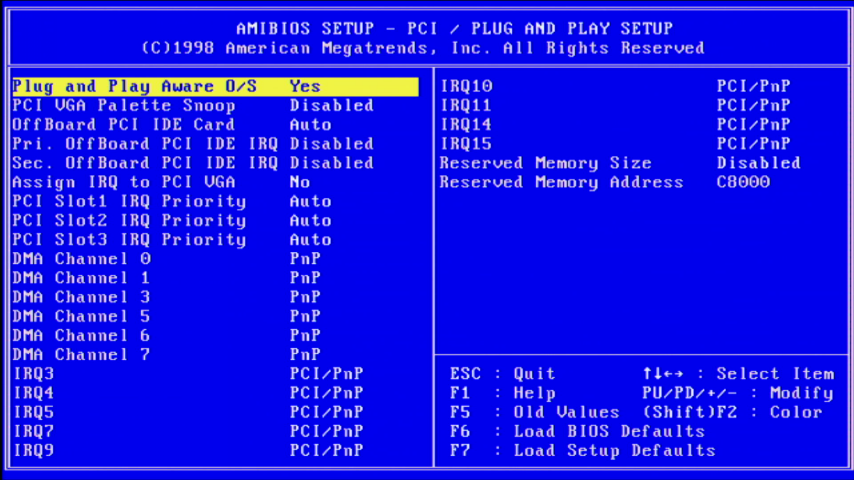The width and height of the screenshot is (854, 480).
Task: Select the Plug and Play Aware O/S option
Action: 135,87
